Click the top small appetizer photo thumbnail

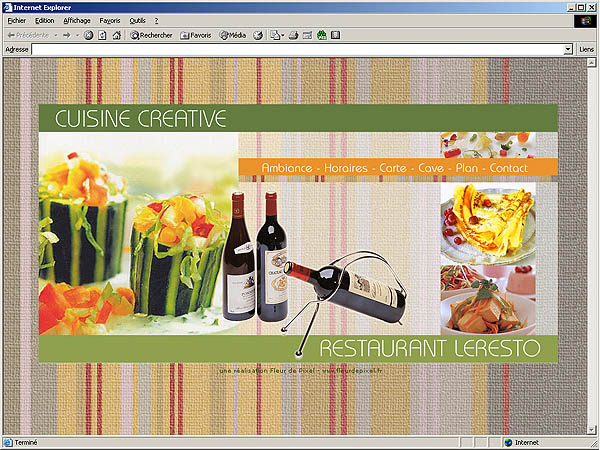(488, 145)
